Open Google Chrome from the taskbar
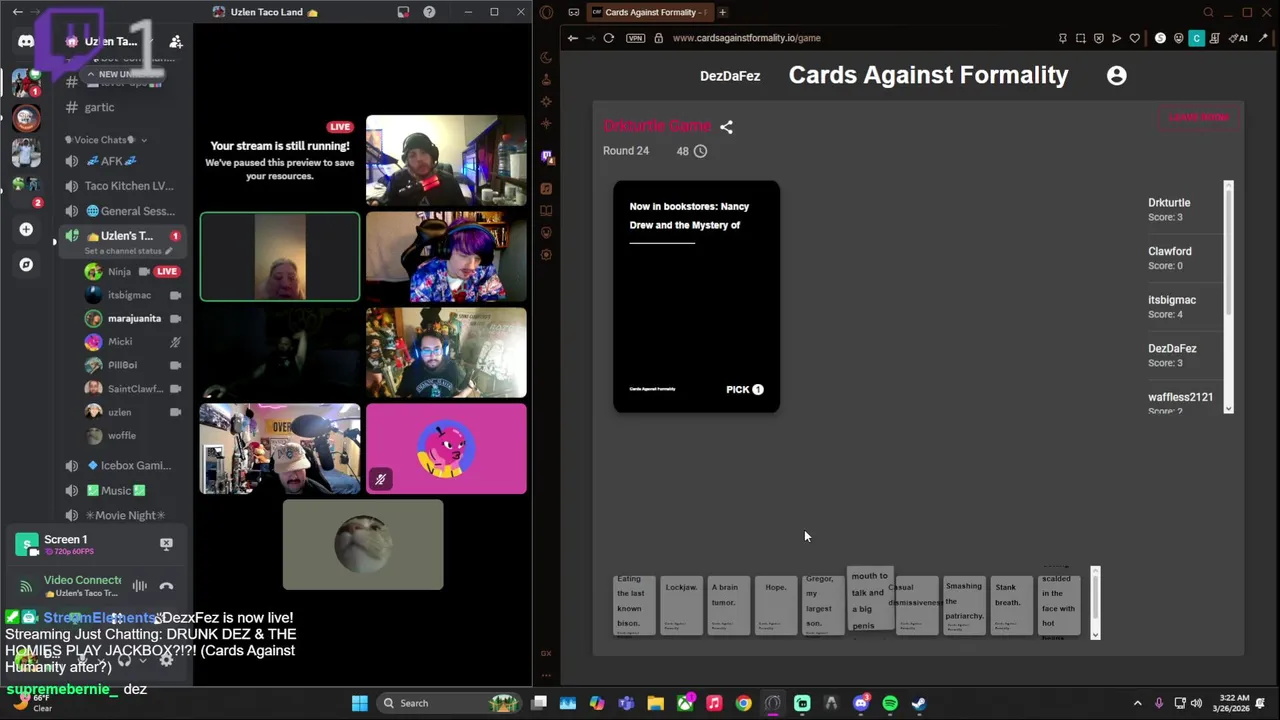This screenshot has width=1280, height=720. (x=743, y=703)
